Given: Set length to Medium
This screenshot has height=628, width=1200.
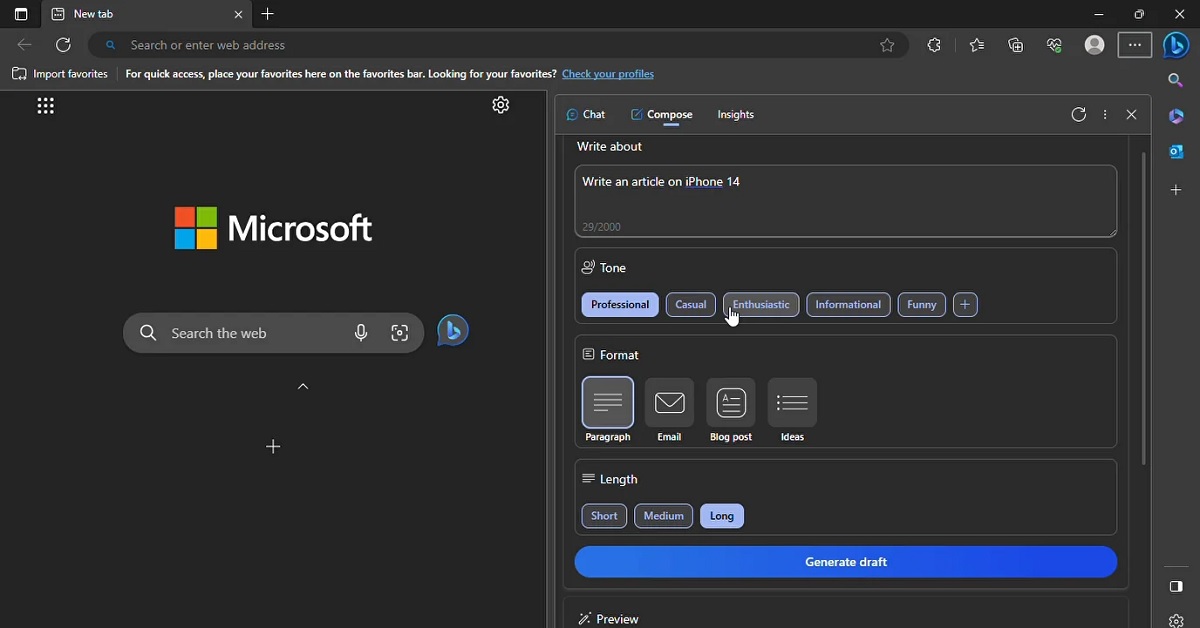Looking at the screenshot, I should tap(664, 516).
